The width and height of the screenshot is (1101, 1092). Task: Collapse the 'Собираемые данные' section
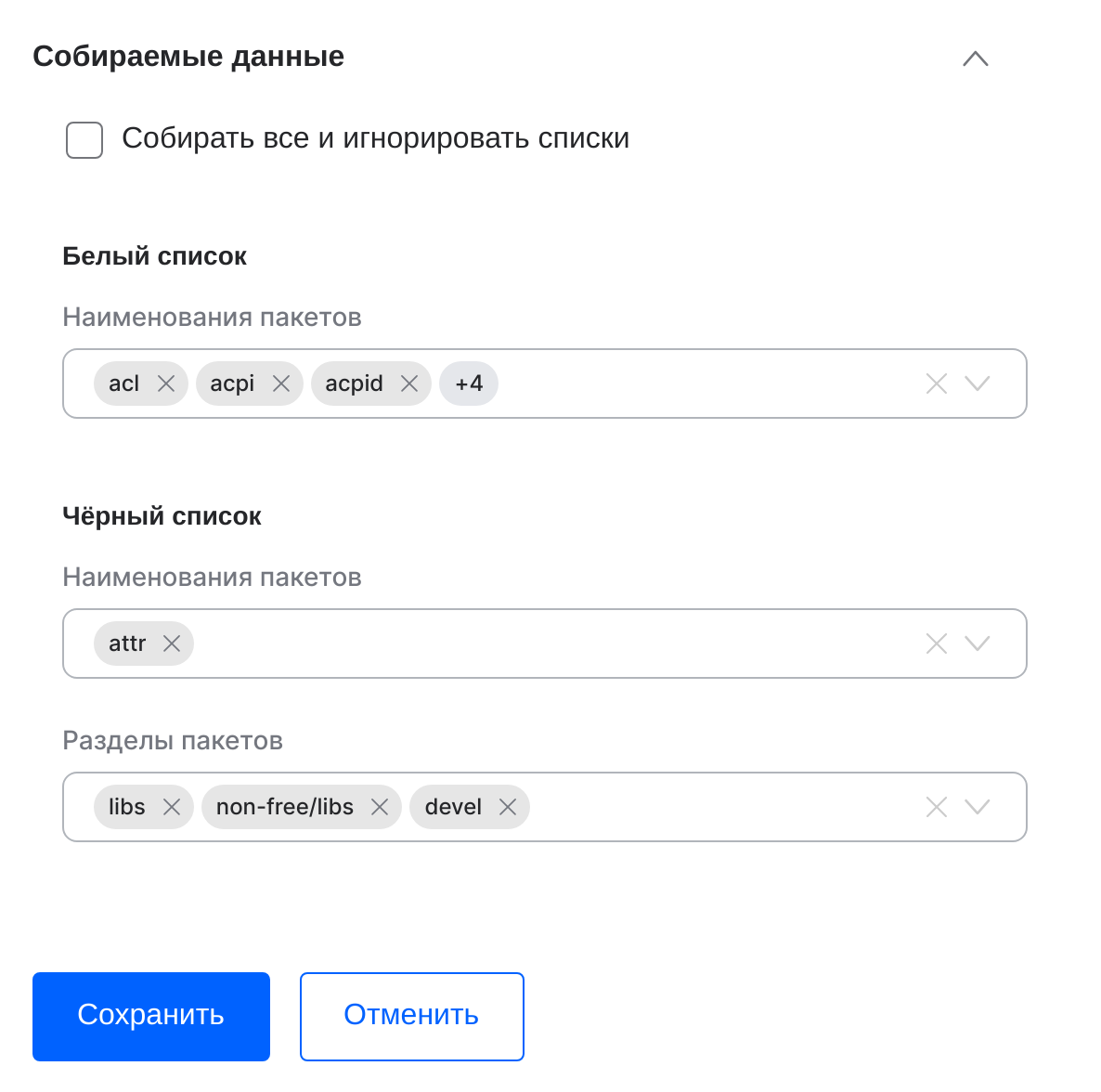click(x=976, y=58)
